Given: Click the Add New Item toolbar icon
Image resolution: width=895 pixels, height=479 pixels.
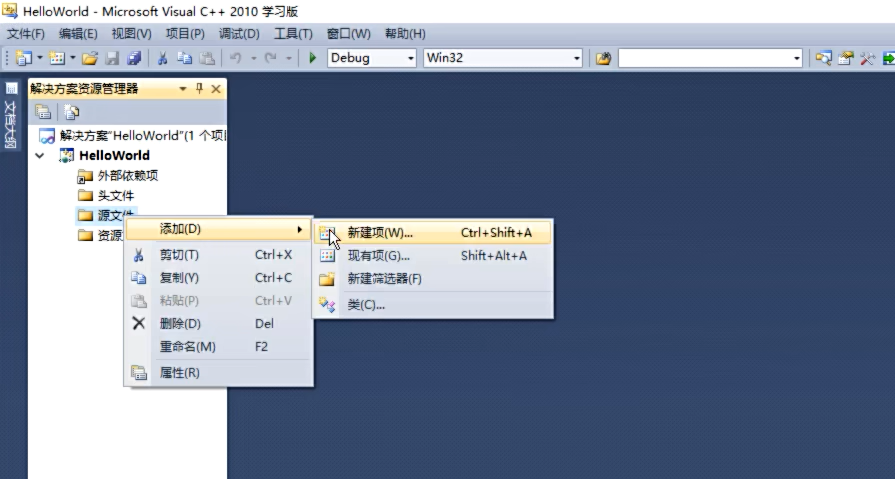Looking at the screenshot, I should [57, 58].
